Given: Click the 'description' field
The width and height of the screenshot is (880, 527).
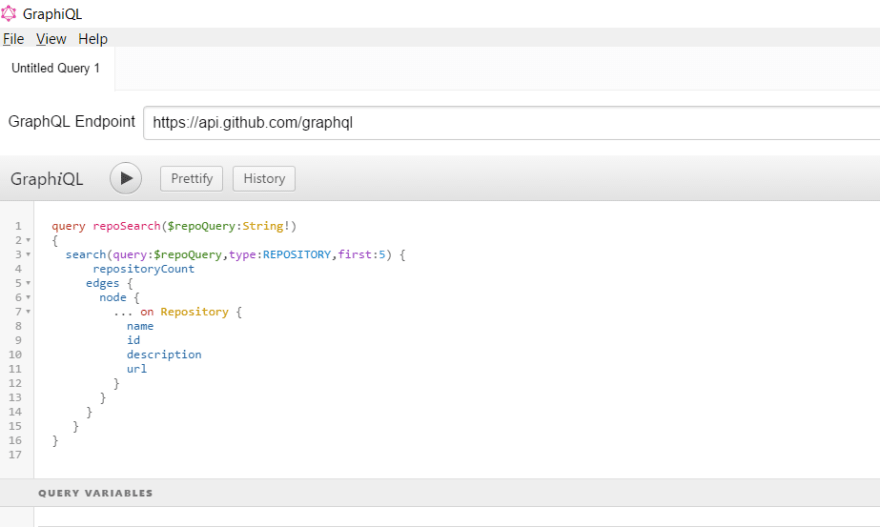Looking at the screenshot, I should (x=164, y=355).
